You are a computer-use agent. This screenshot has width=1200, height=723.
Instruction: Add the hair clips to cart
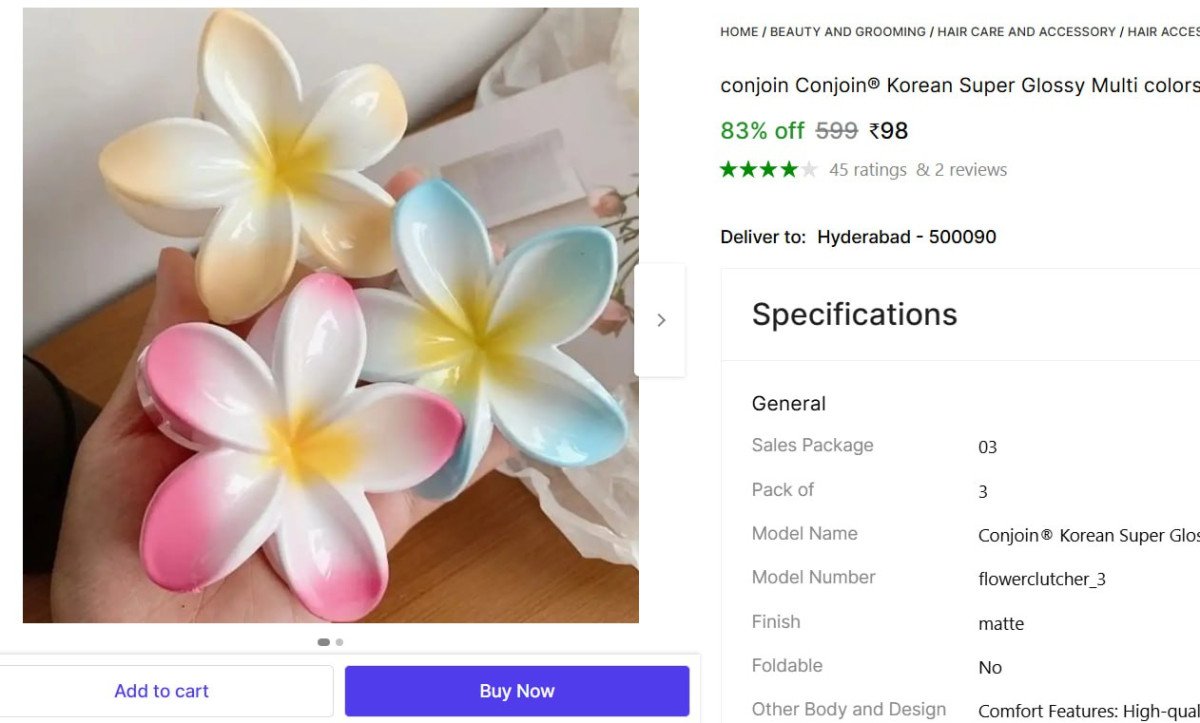point(162,691)
